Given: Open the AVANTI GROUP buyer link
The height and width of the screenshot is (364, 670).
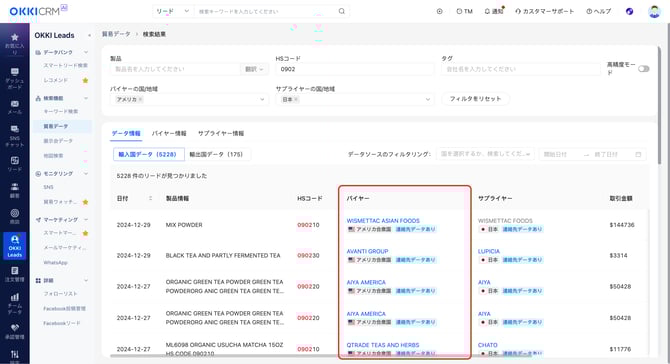Looking at the screenshot, I should (367, 252).
